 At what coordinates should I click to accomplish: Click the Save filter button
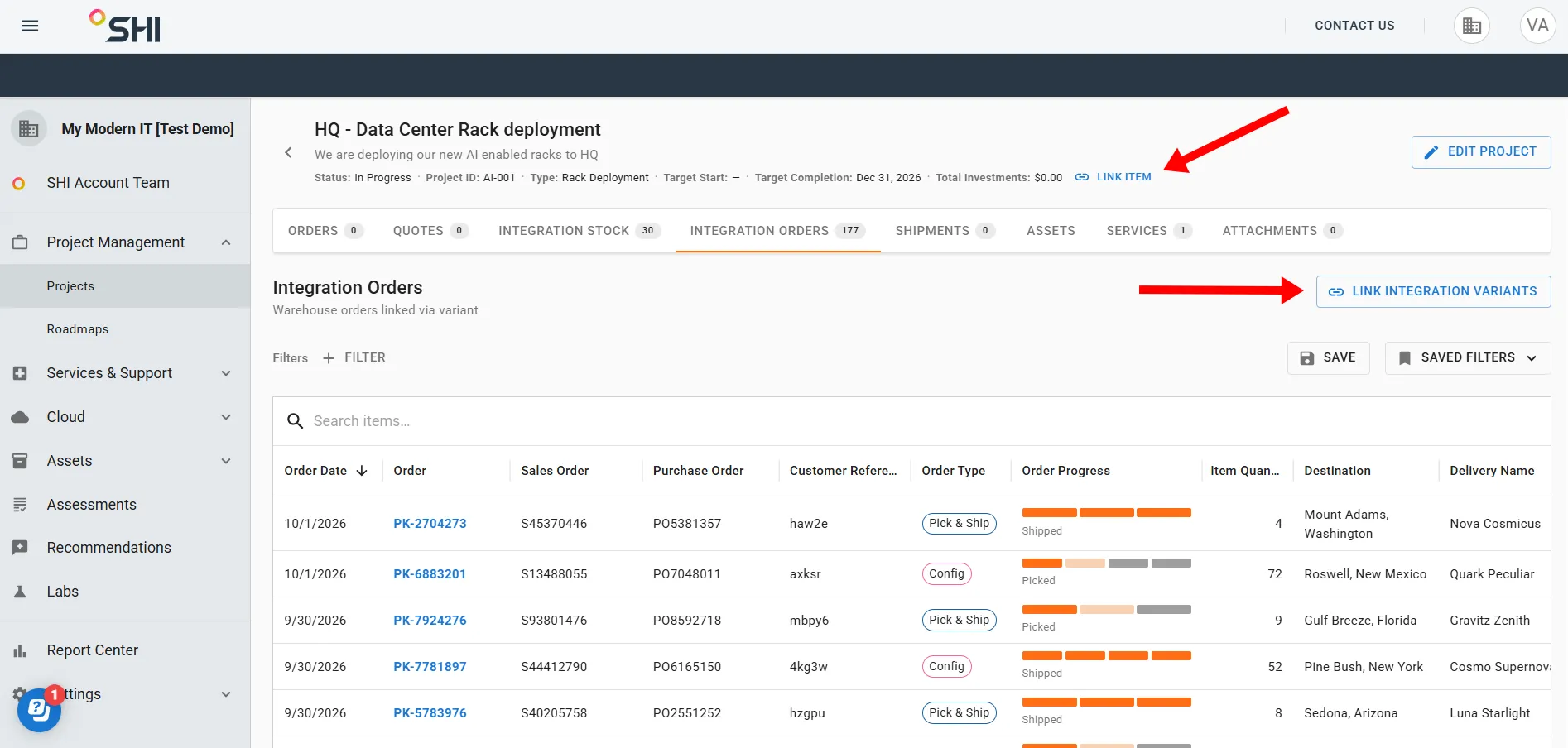tap(1328, 358)
